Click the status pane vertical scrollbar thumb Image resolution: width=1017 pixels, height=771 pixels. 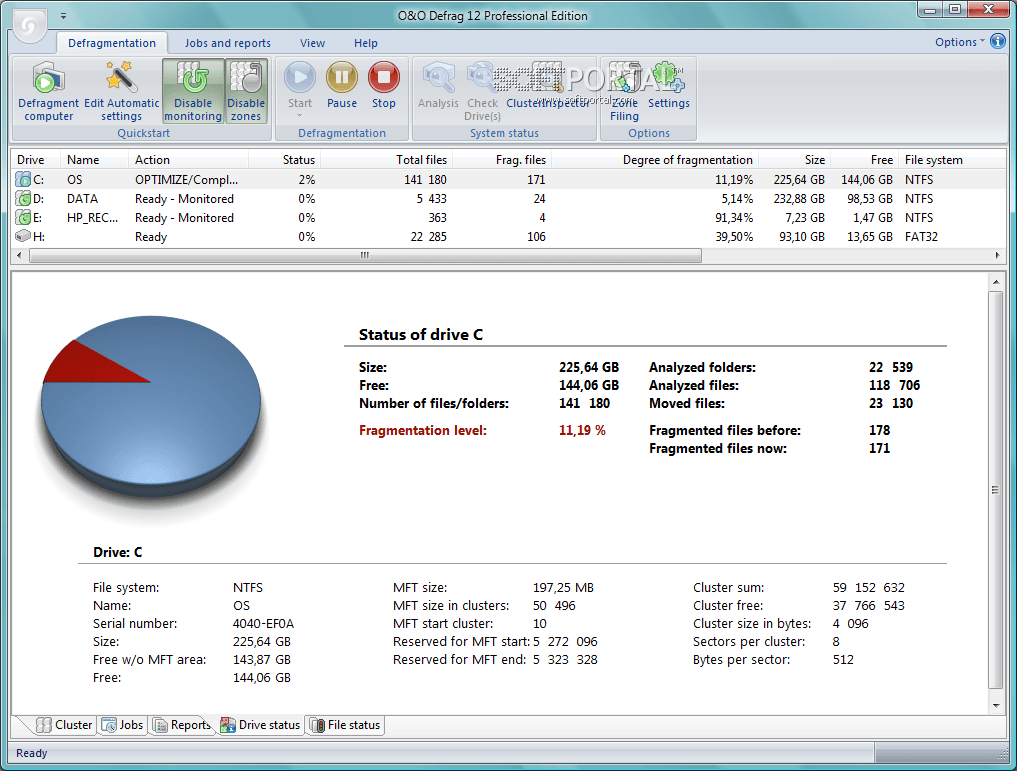coord(996,490)
